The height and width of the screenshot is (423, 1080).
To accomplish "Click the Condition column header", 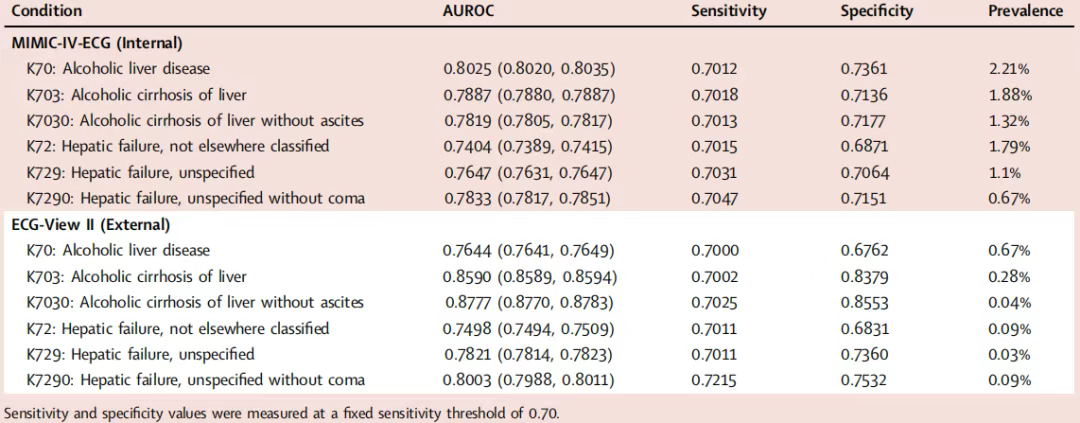I will click(x=46, y=12).
